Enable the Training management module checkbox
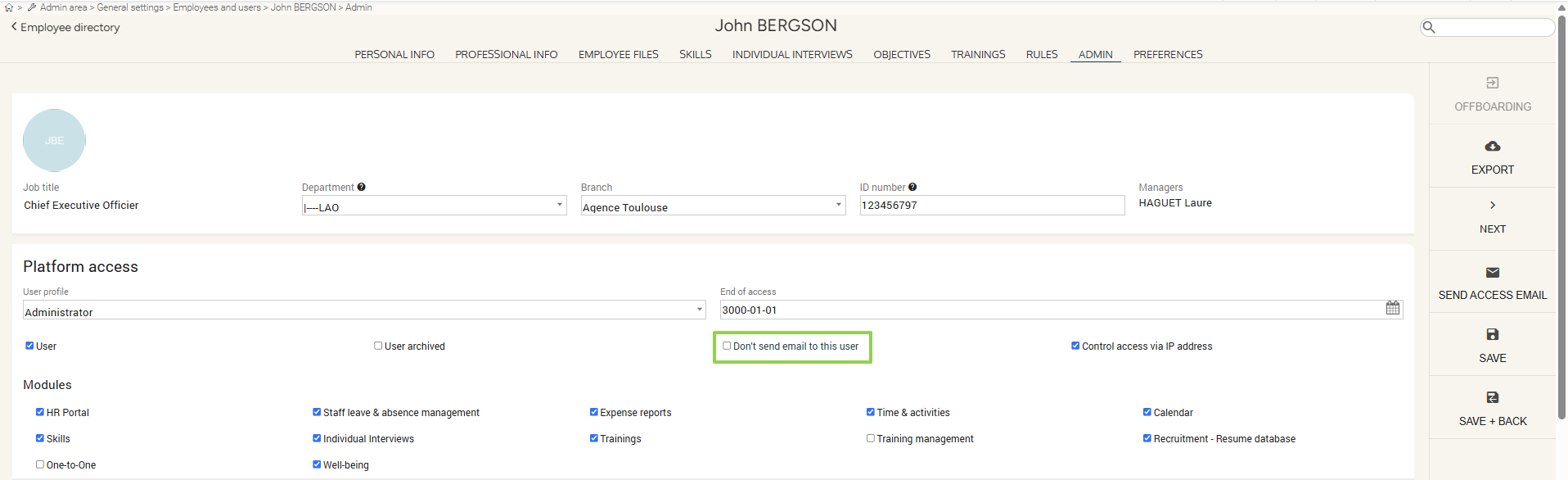The width and height of the screenshot is (1568, 480). [x=871, y=438]
